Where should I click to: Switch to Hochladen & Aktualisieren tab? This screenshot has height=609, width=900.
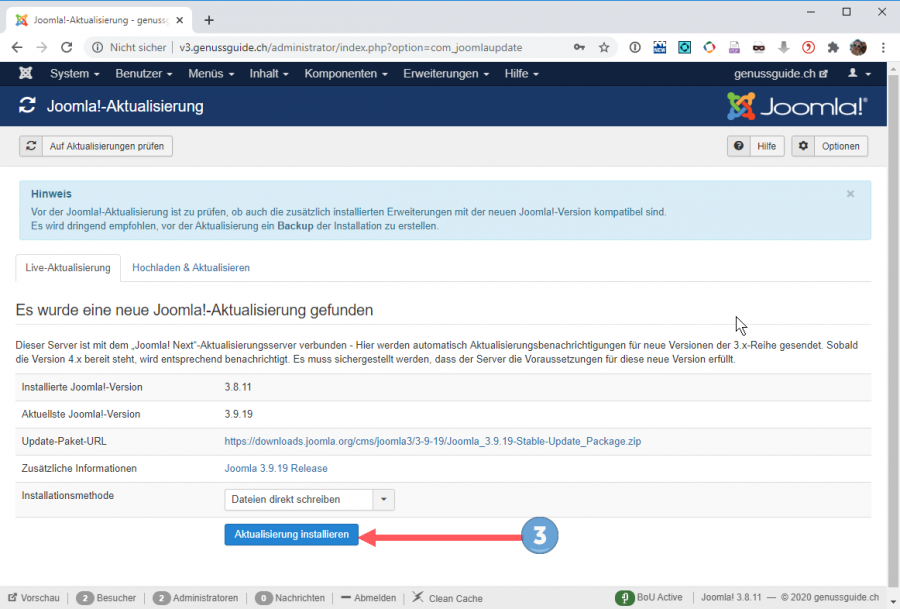click(191, 267)
